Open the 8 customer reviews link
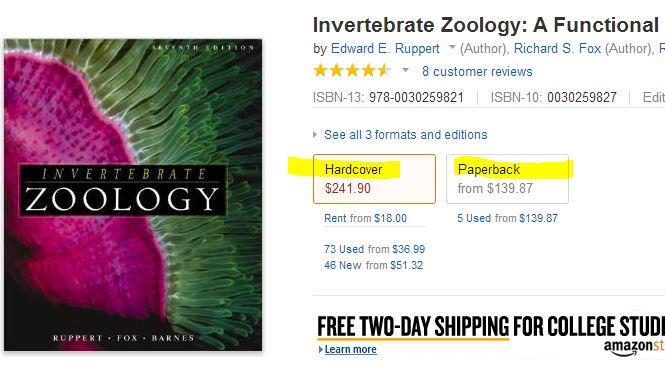The width and height of the screenshot is (665, 380). 477,72
